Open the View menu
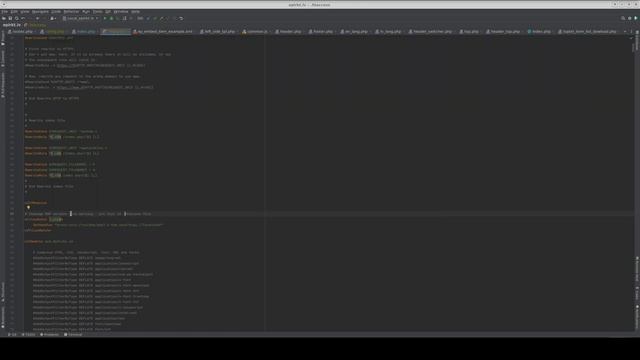The image size is (640, 360). pyautogui.click(x=24, y=12)
